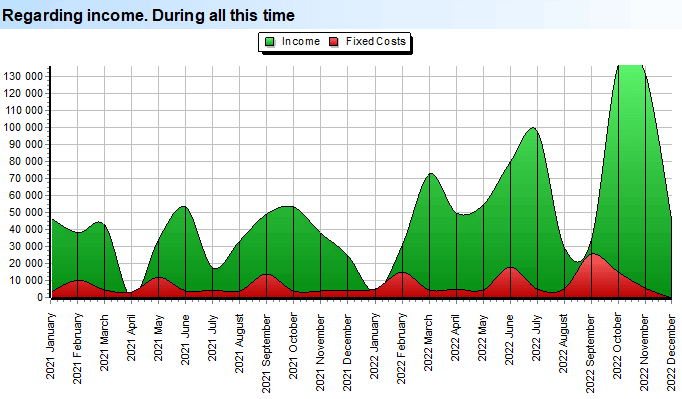Click the 2021 December axis label
The height and width of the screenshot is (399, 682).
(348, 353)
